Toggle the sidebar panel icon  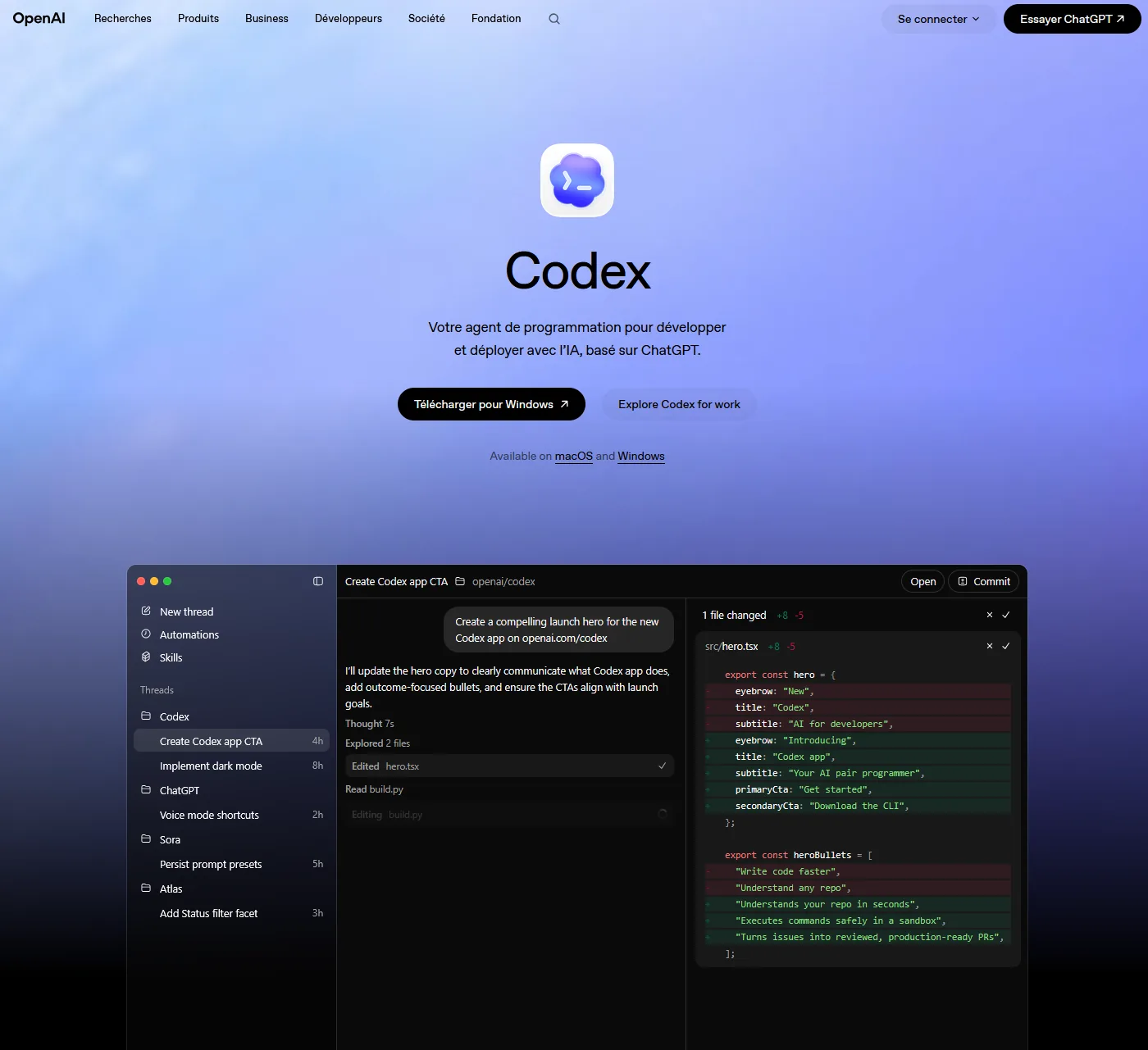click(x=318, y=581)
